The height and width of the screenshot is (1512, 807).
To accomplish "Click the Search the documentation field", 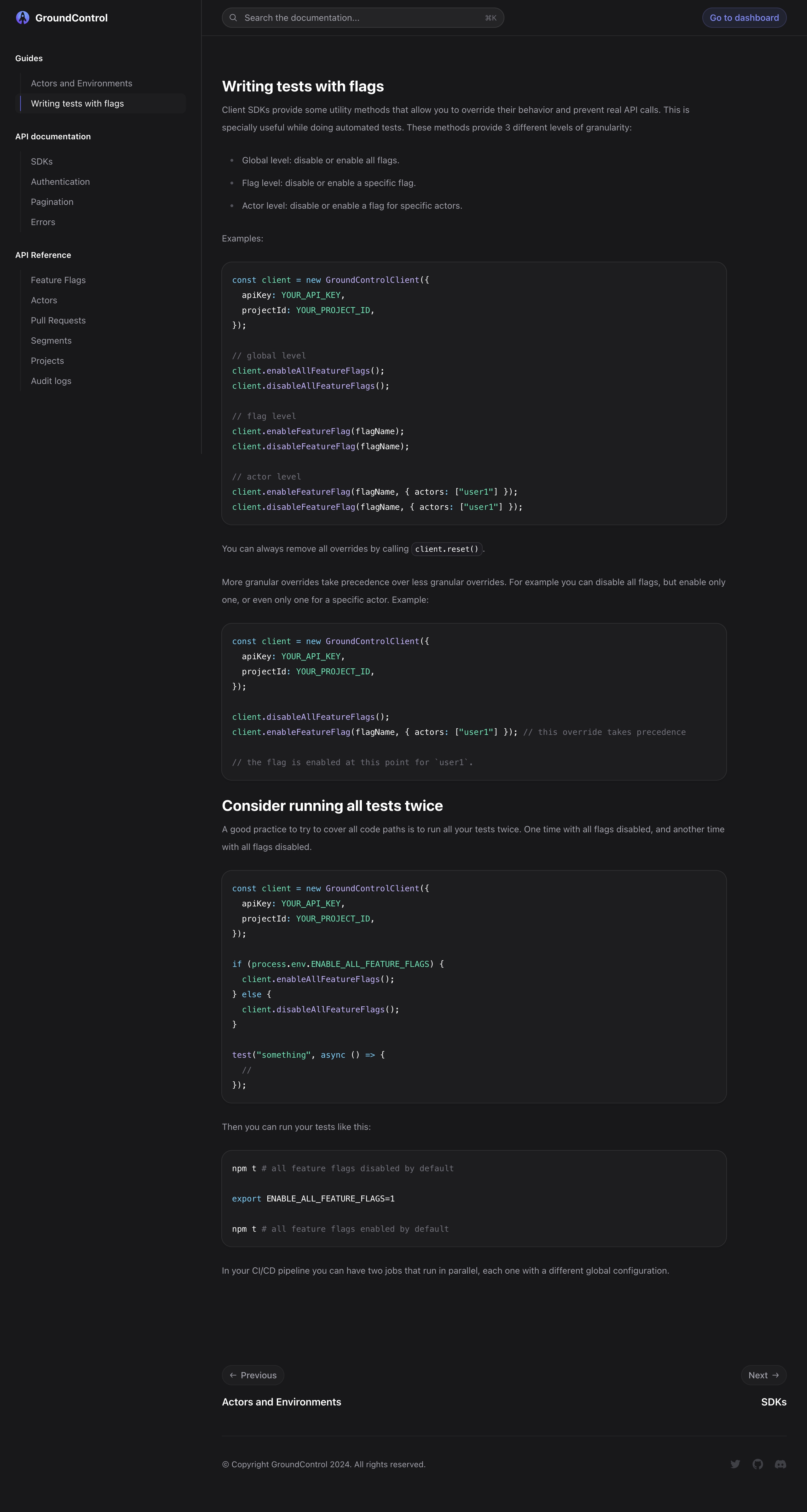I will click(x=363, y=18).
